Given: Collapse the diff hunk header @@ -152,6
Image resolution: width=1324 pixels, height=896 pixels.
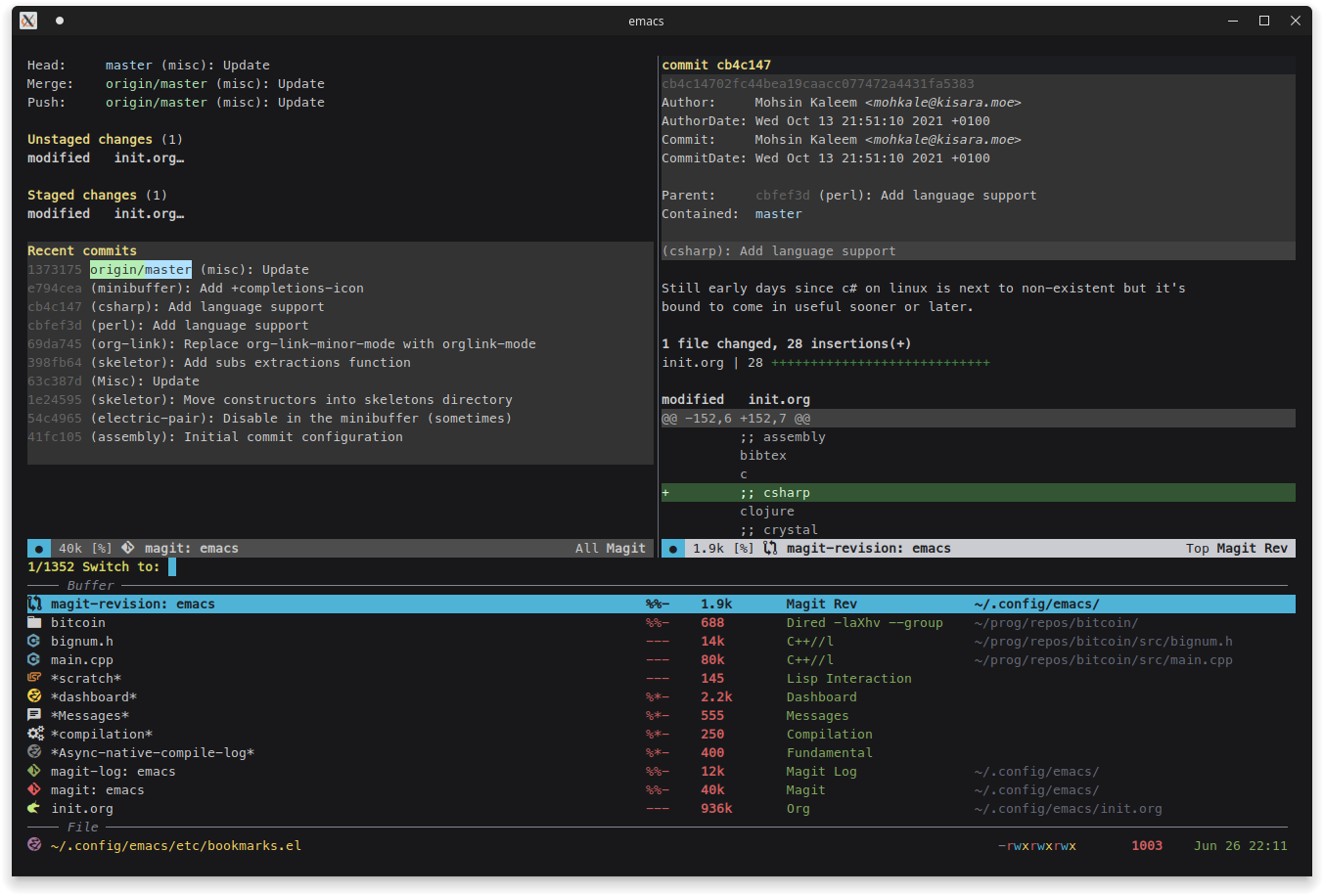Looking at the screenshot, I should point(735,419).
